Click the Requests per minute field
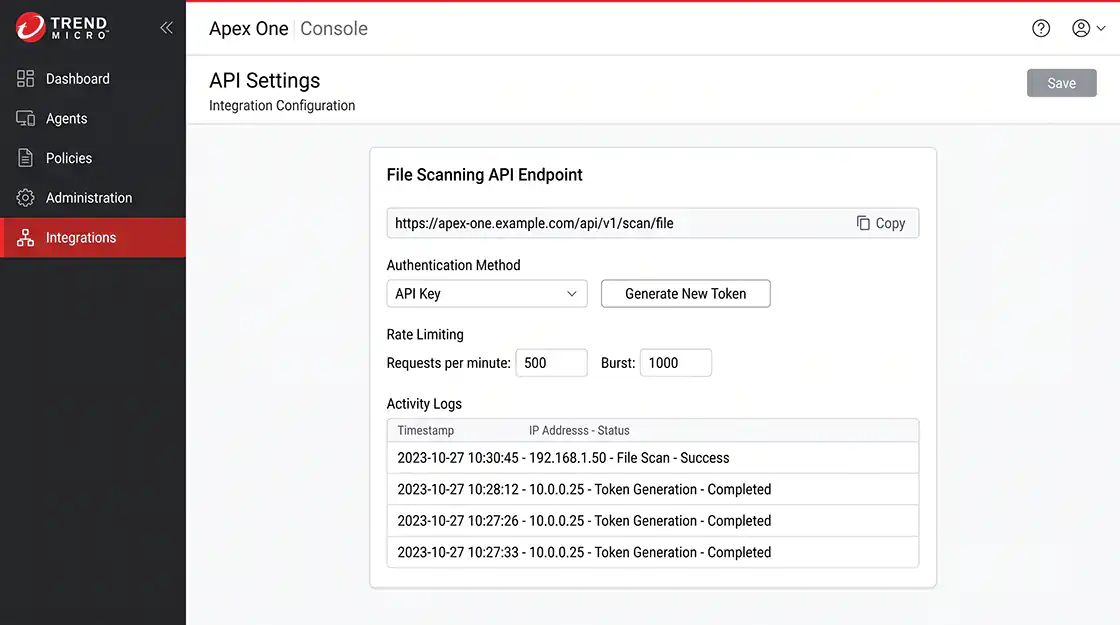The height and width of the screenshot is (625, 1120). click(x=551, y=363)
